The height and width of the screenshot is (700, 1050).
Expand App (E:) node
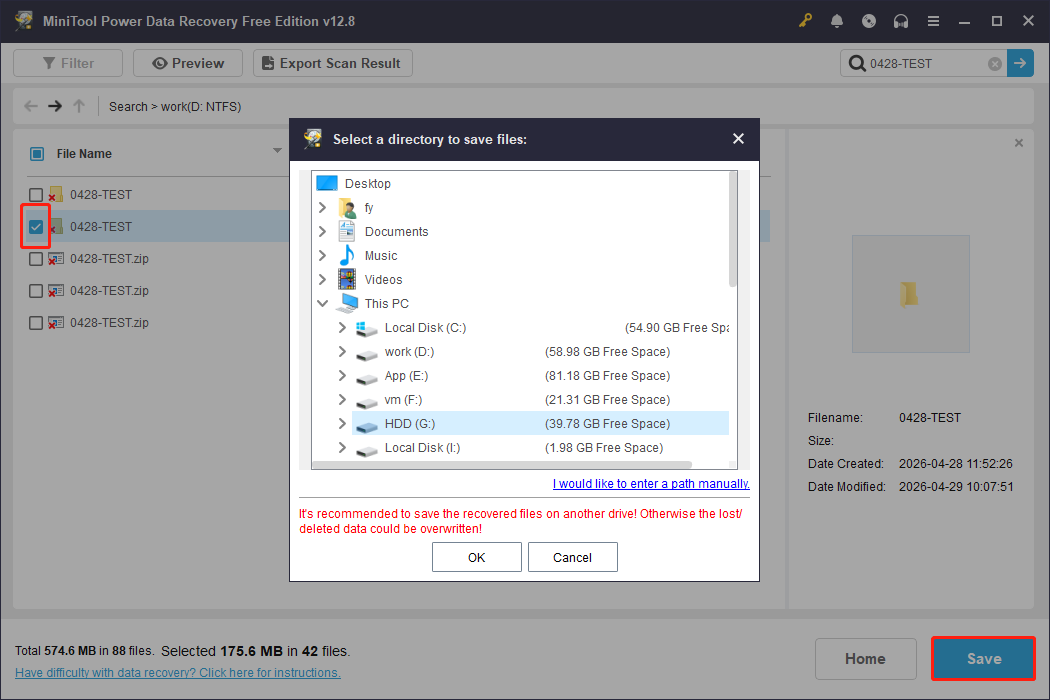pyautogui.click(x=342, y=376)
